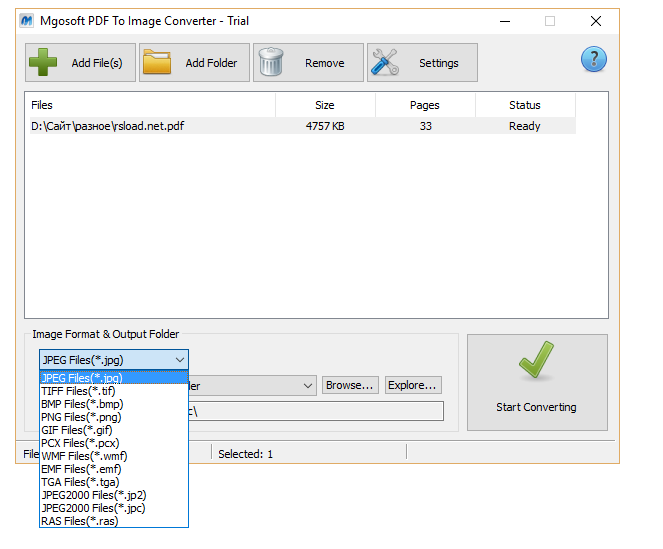Select PNG Files(*.png) output format
Screen dimensions: 663x549
(114, 417)
